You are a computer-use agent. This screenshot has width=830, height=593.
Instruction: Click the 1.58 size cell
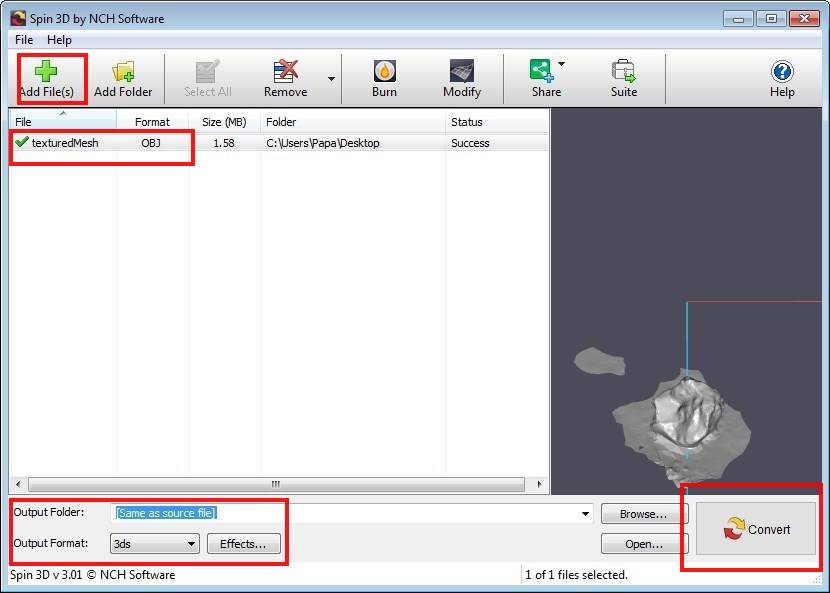pos(224,143)
